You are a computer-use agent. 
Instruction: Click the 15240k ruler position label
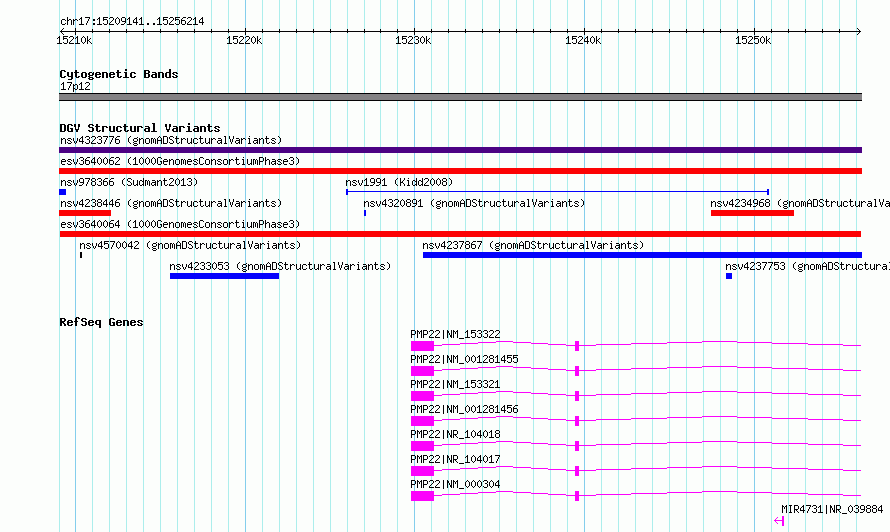coord(583,40)
